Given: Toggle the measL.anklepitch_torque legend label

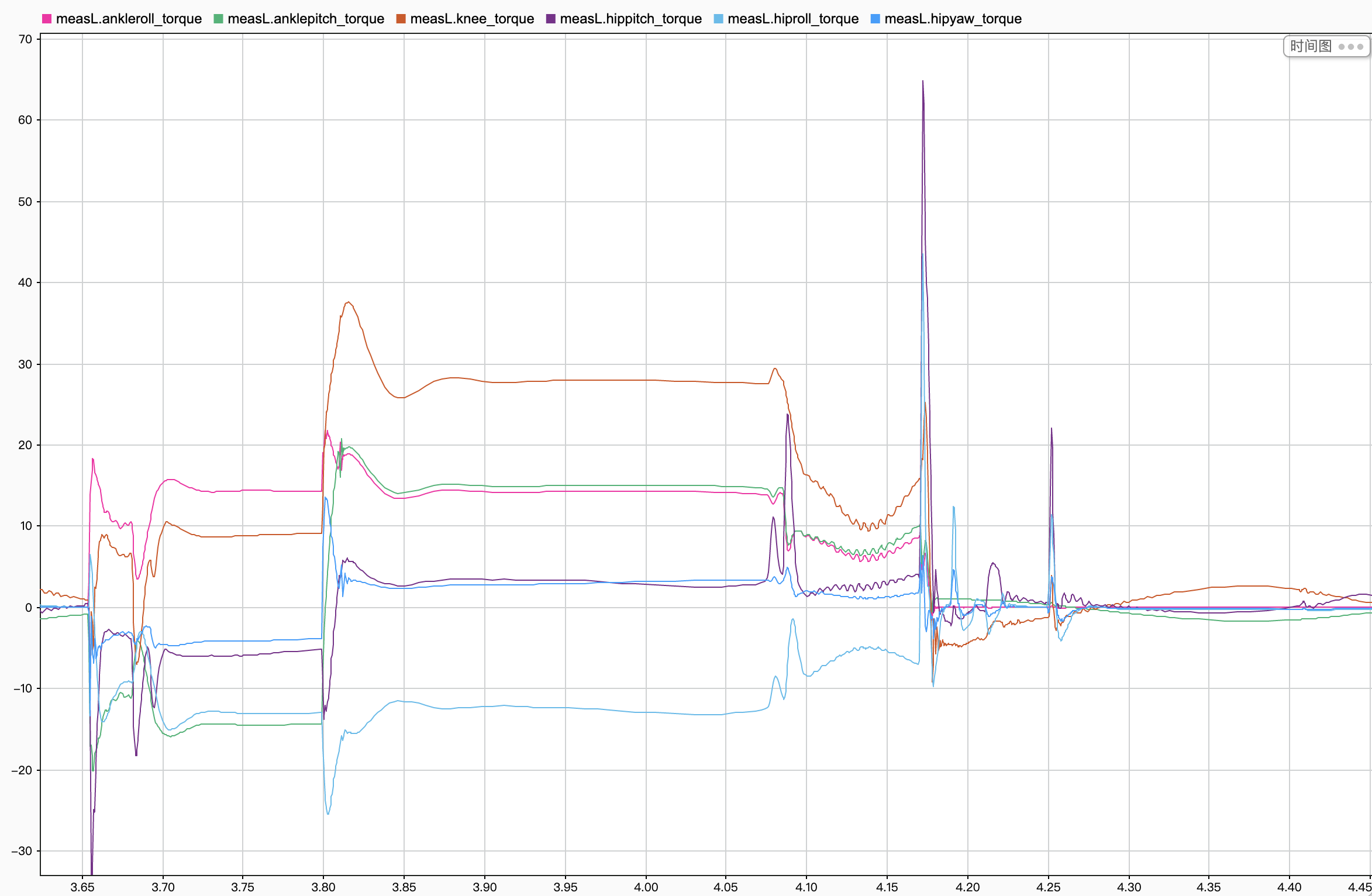Looking at the screenshot, I should (306, 19).
